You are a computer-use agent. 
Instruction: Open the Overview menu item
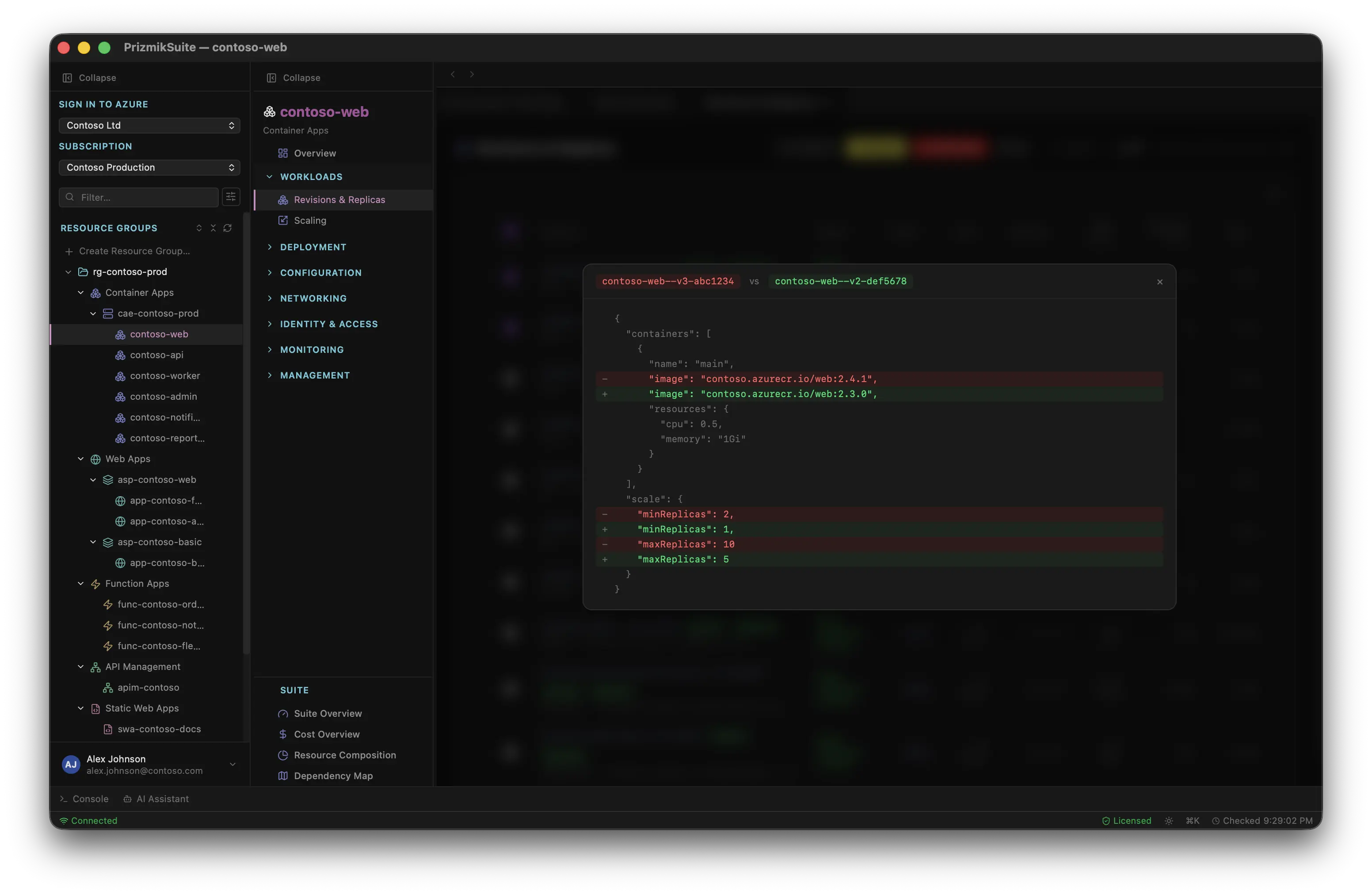point(343,153)
